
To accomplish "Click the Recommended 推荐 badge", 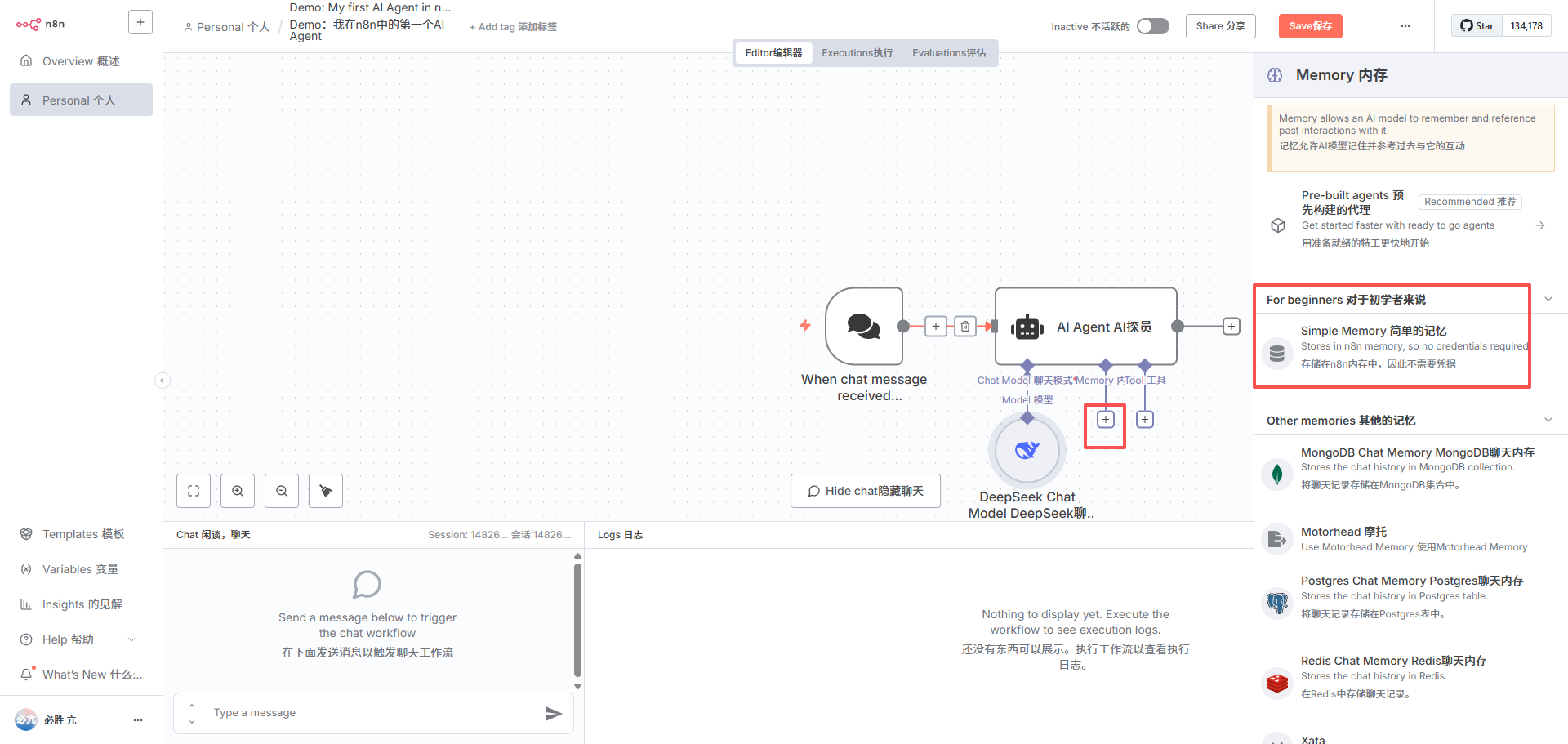I will click(x=1470, y=202).
